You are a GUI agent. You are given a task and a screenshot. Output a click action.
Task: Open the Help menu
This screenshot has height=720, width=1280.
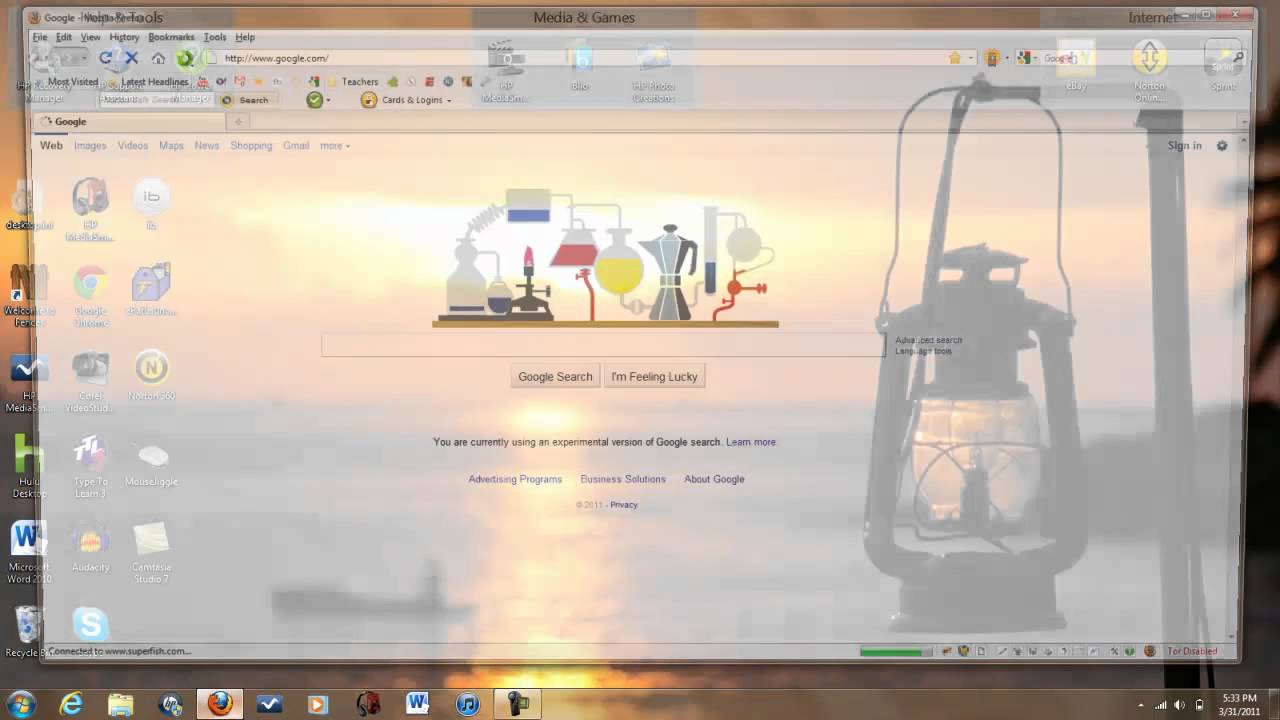click(x=245, y=37)
